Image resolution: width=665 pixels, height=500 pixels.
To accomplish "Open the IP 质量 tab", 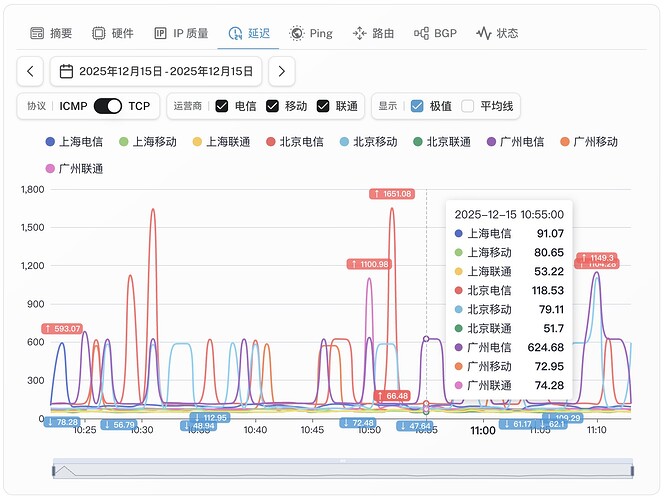I will pos(181,33).
